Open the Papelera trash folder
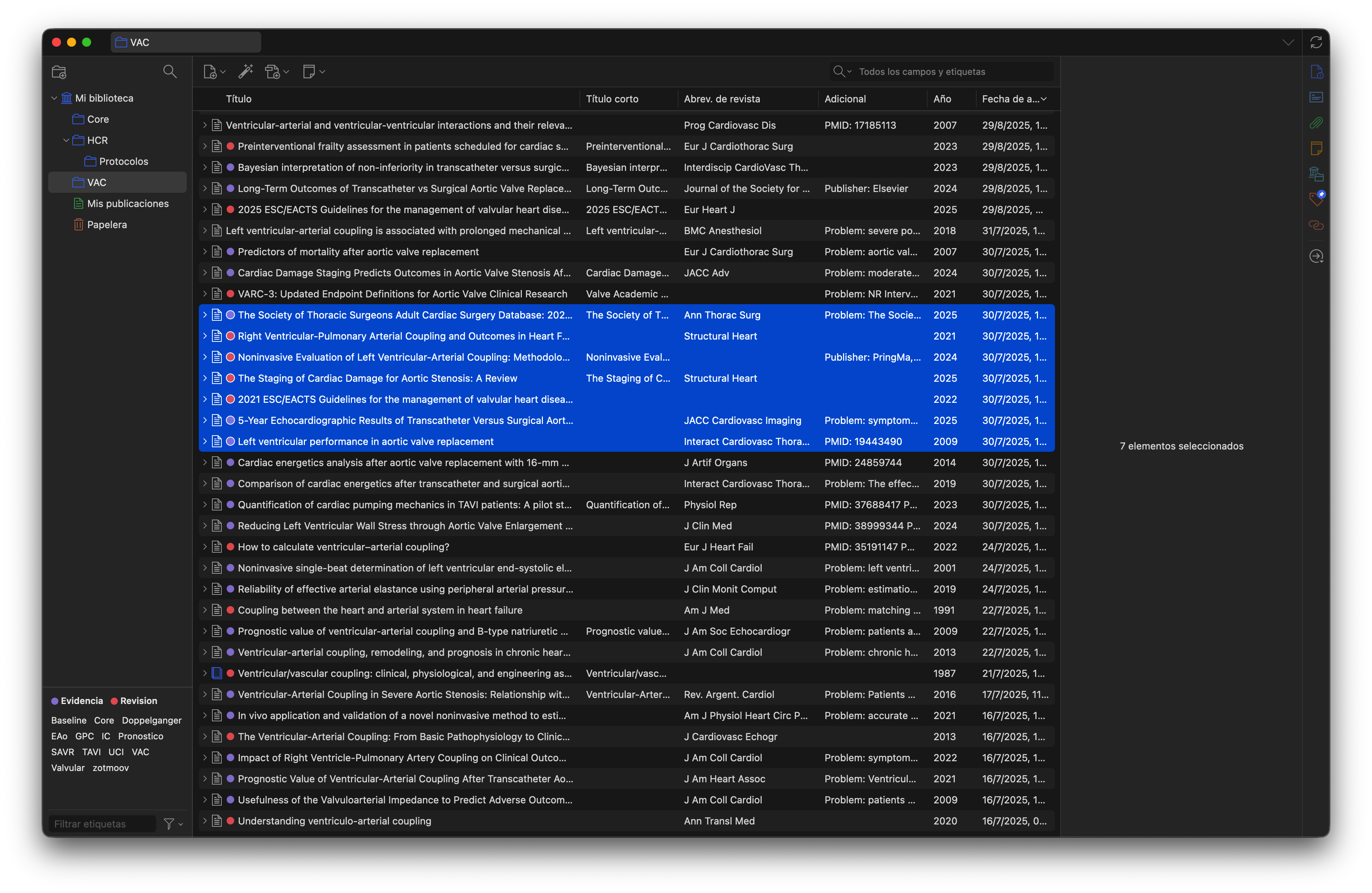The image size is (1372, 893). [x=107, y=225]
